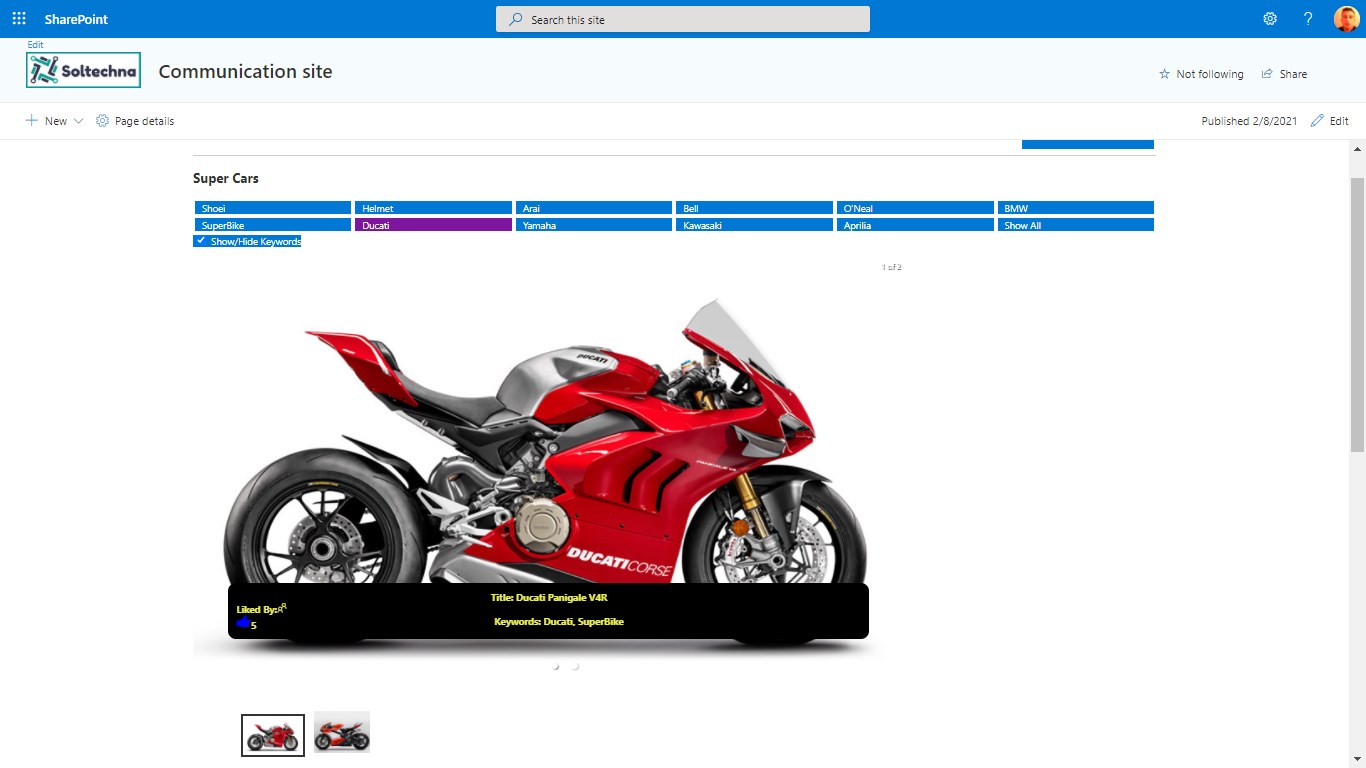Click the vertical scrollbar thumb

coord(1357,315)
